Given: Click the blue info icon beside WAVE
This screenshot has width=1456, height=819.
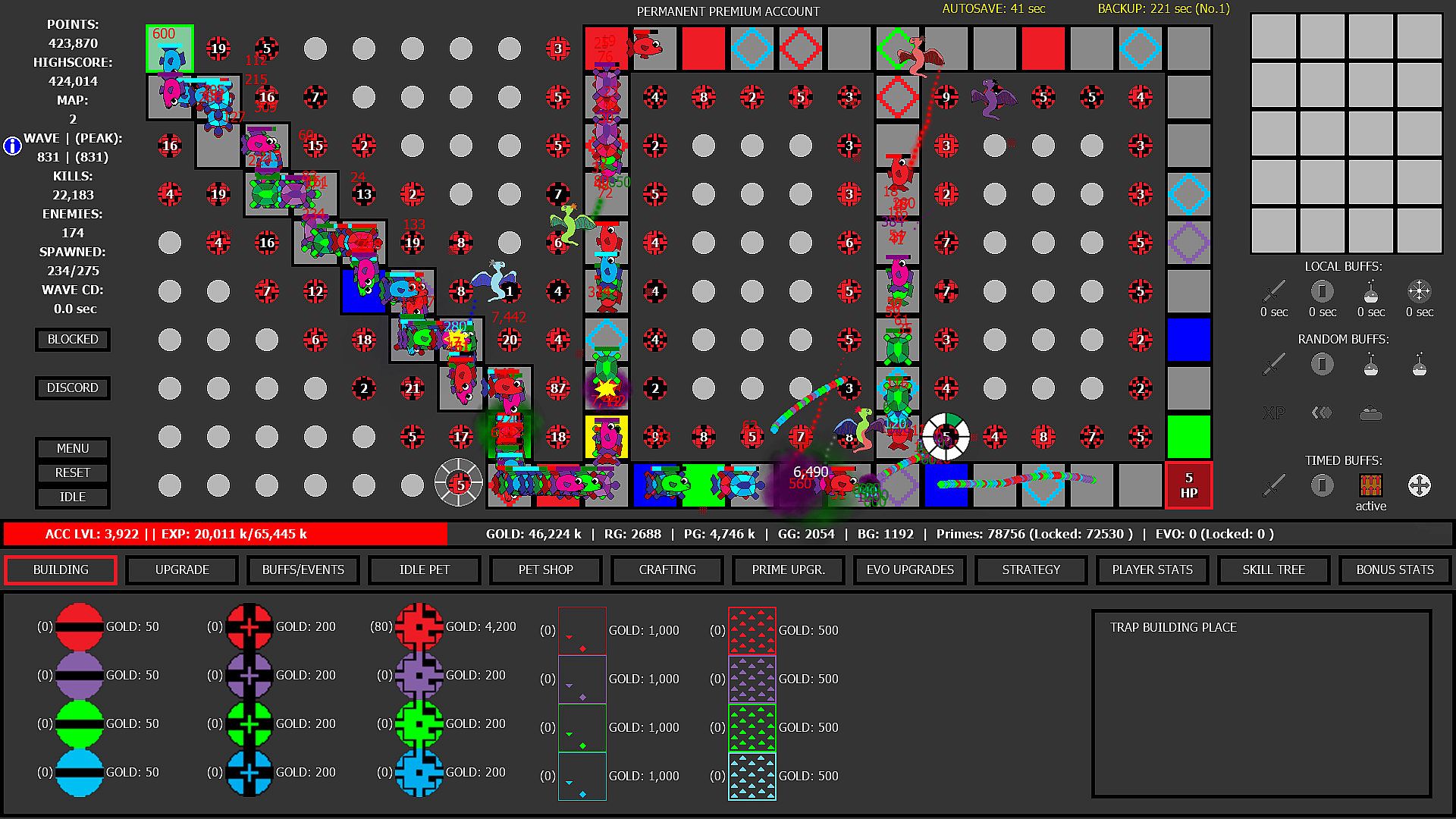Looking at the screenshot, I should [12, 146].
